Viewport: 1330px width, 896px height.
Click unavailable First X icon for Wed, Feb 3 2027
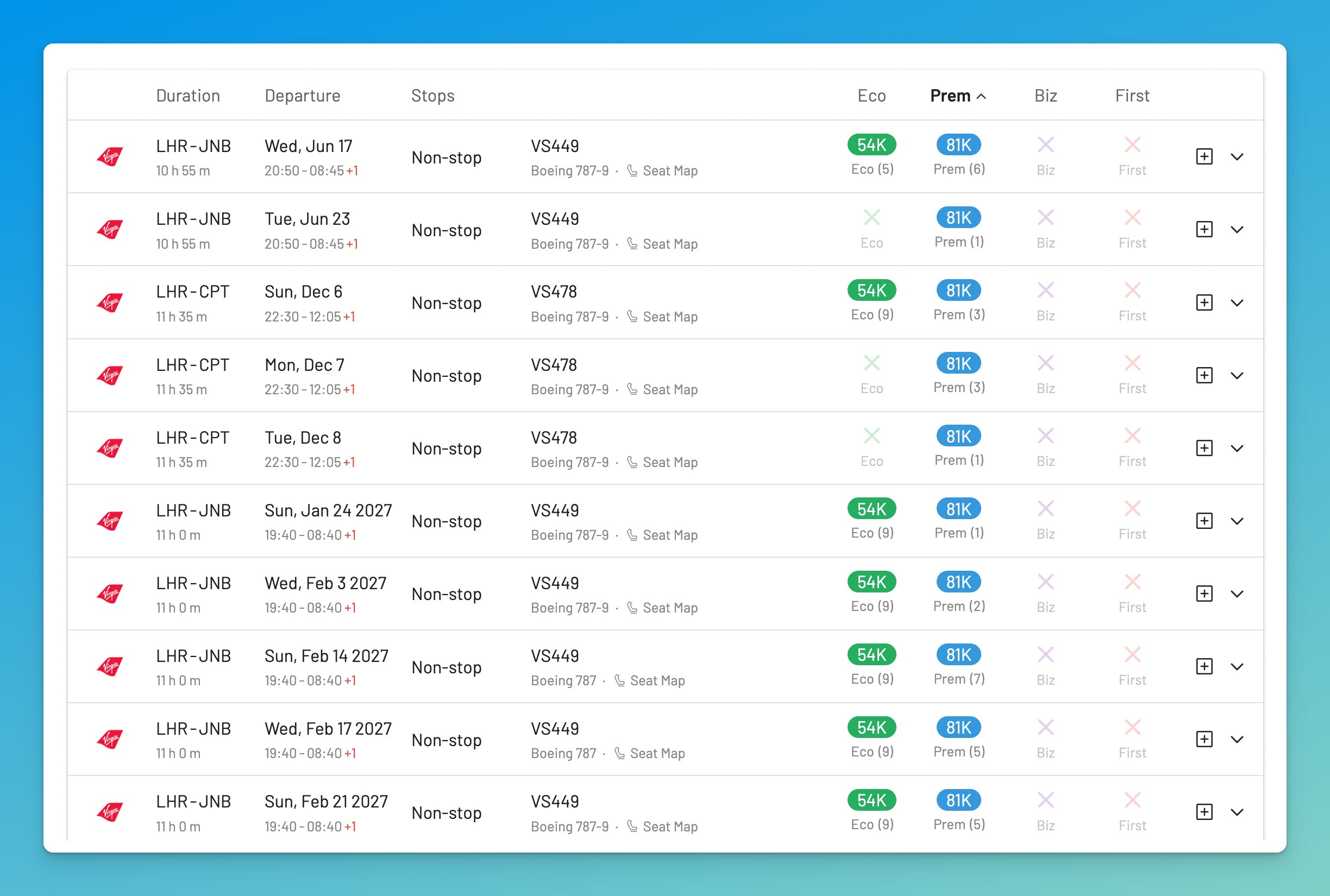coord(1132,582)
